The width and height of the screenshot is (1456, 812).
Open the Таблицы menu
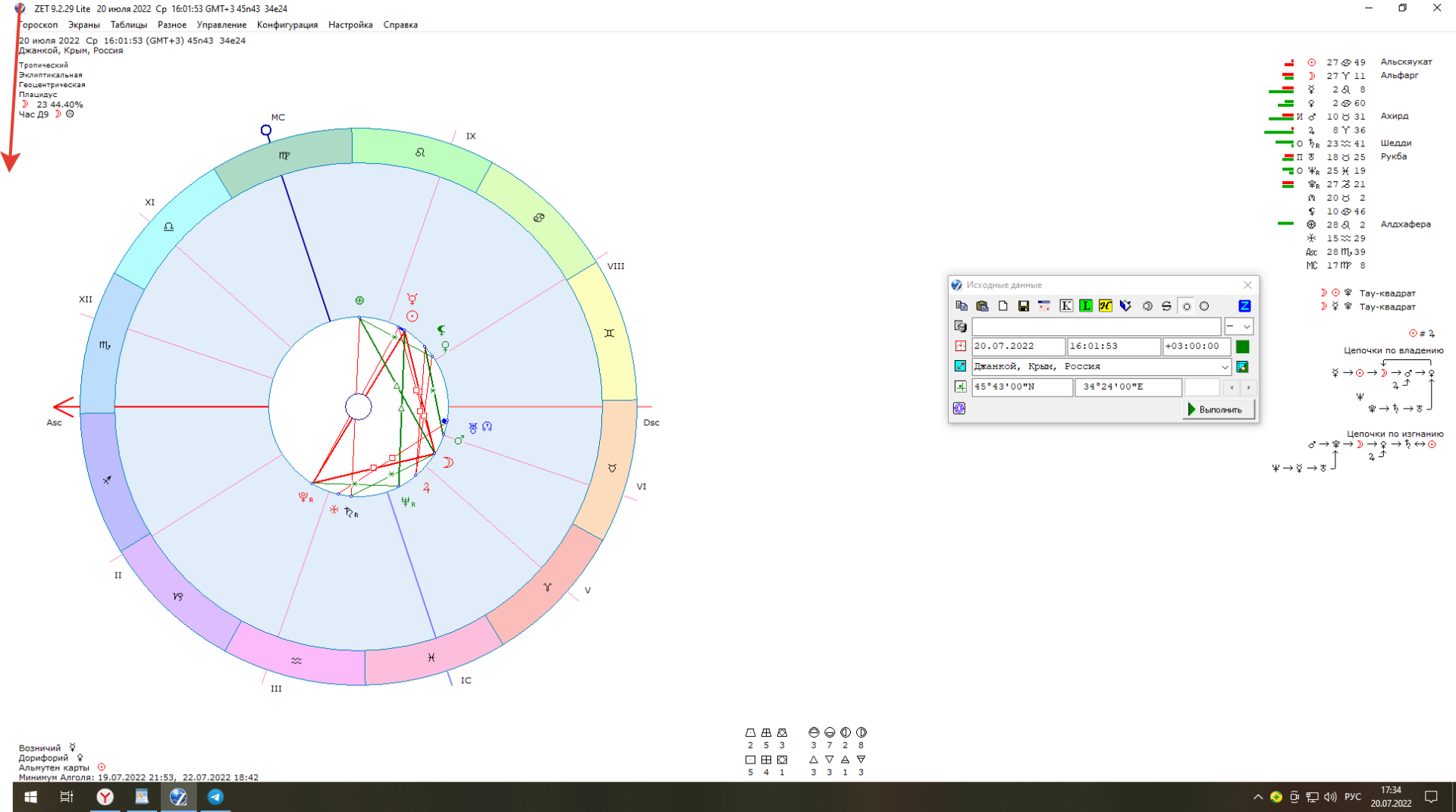[128, 25]
